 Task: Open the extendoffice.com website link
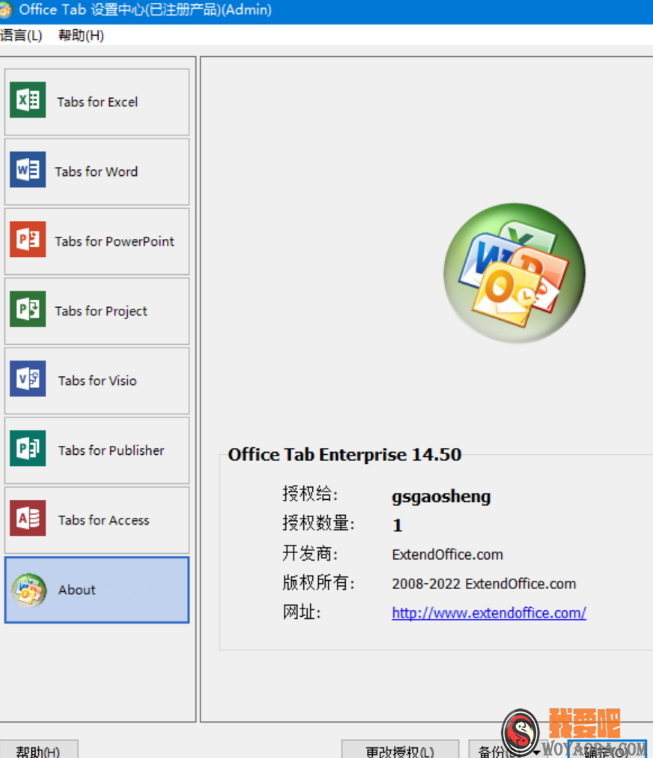click(x=489, y=612)
